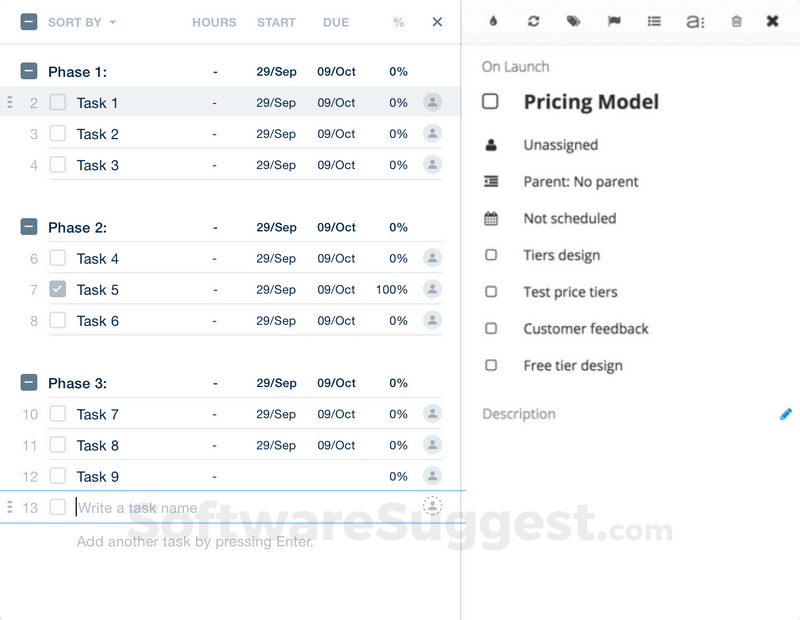The height and width of the screenshot is (620, 800).
Task: Open the color/priority droplet icon
Action: [493, 20]
